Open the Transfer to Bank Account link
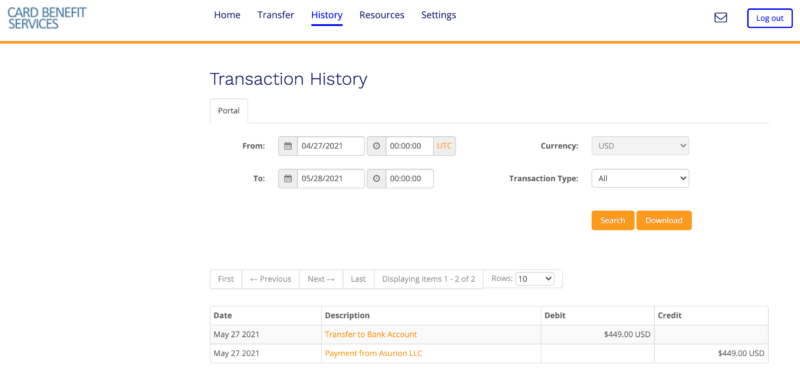The image size is (800, 373). point(371,334)
